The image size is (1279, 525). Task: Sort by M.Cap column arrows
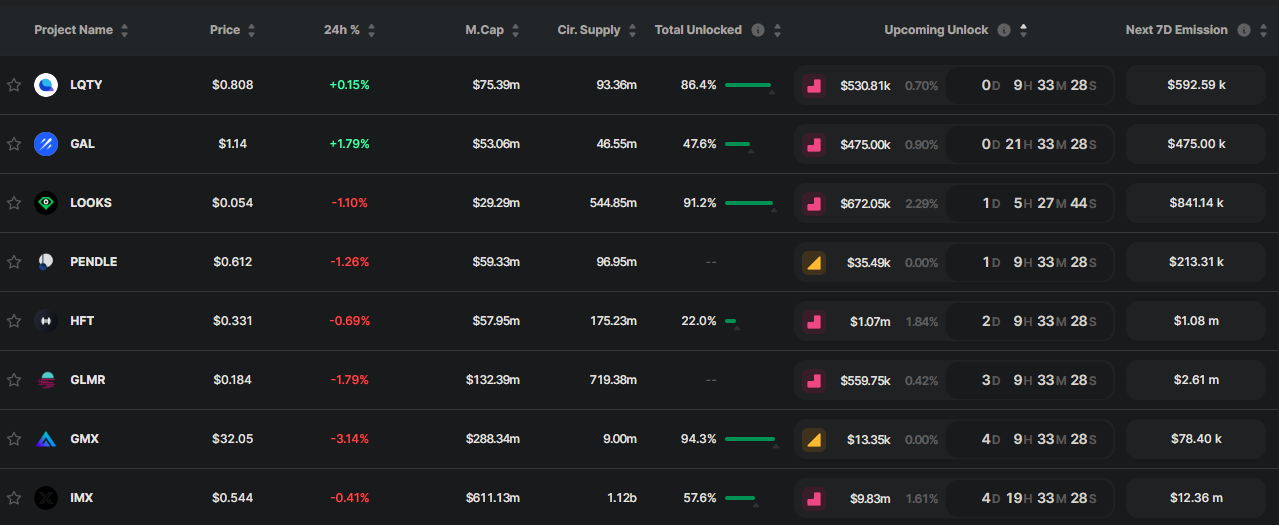tap(515, 30)
